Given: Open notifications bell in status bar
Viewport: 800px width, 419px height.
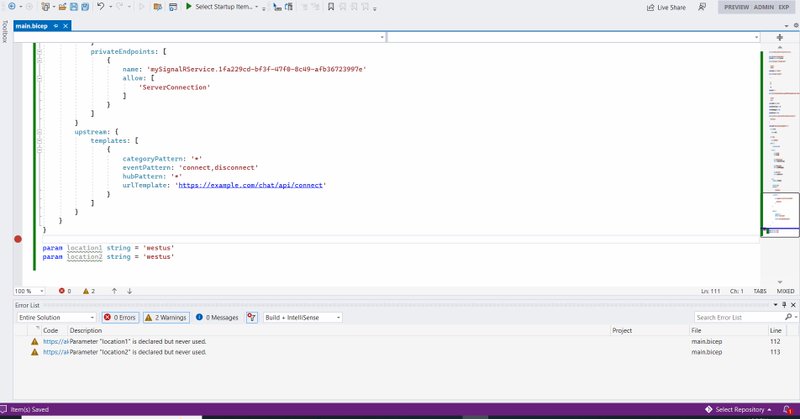Looking at the screenshot, I should 787,409.
